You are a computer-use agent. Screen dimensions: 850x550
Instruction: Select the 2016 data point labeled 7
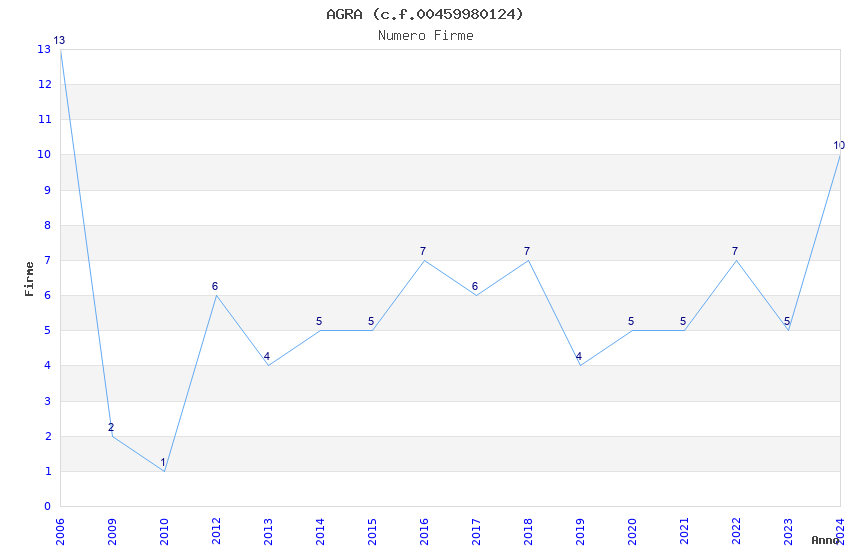pos(424,261)
